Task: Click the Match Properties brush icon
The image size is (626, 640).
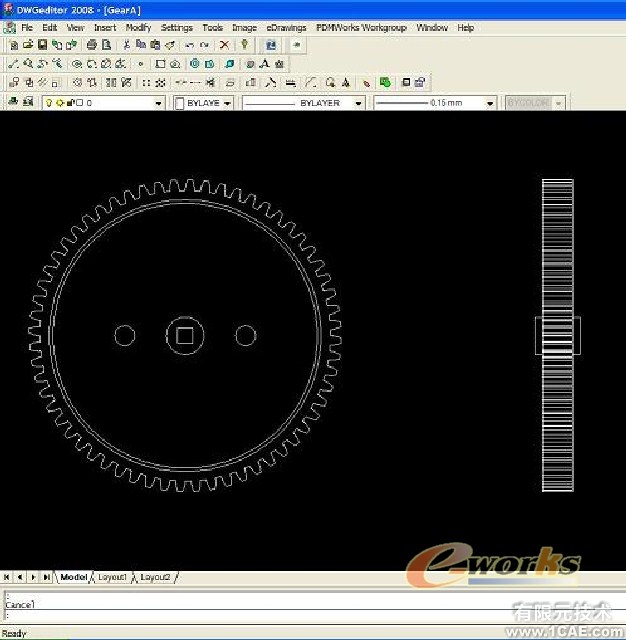Action: [170, 45]
